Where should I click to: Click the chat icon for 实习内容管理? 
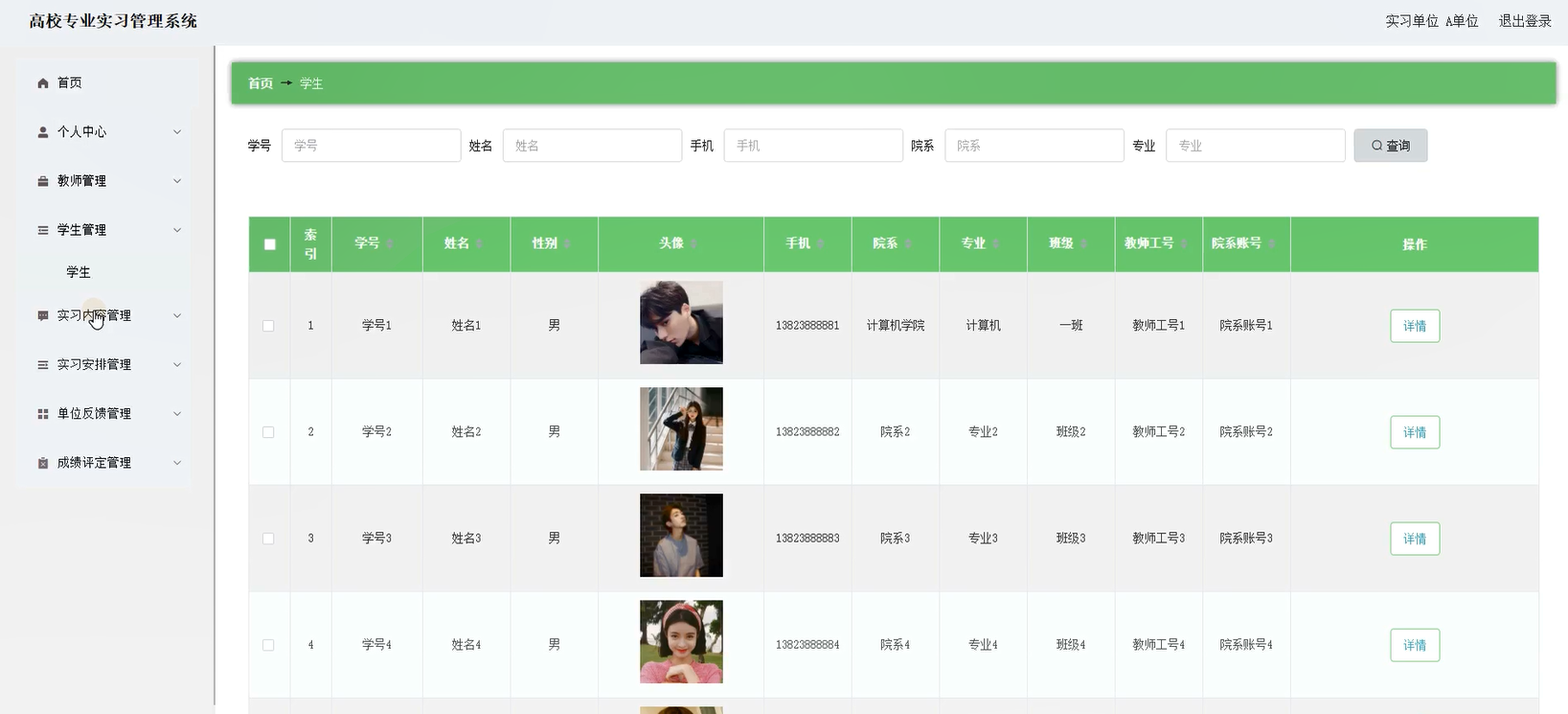[43, 315]
